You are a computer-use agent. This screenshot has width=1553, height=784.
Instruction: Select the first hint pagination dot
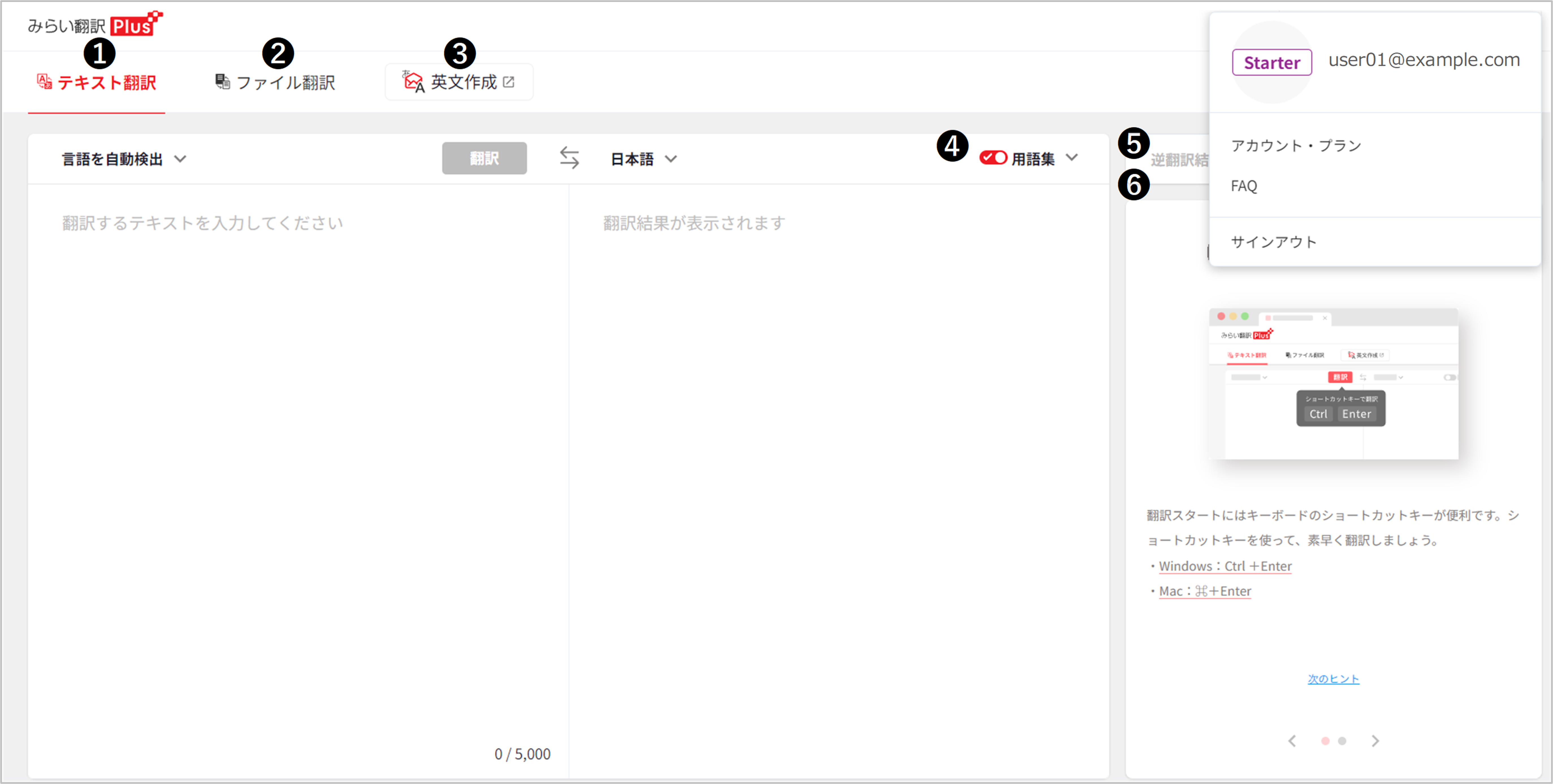pos(1325,741)
